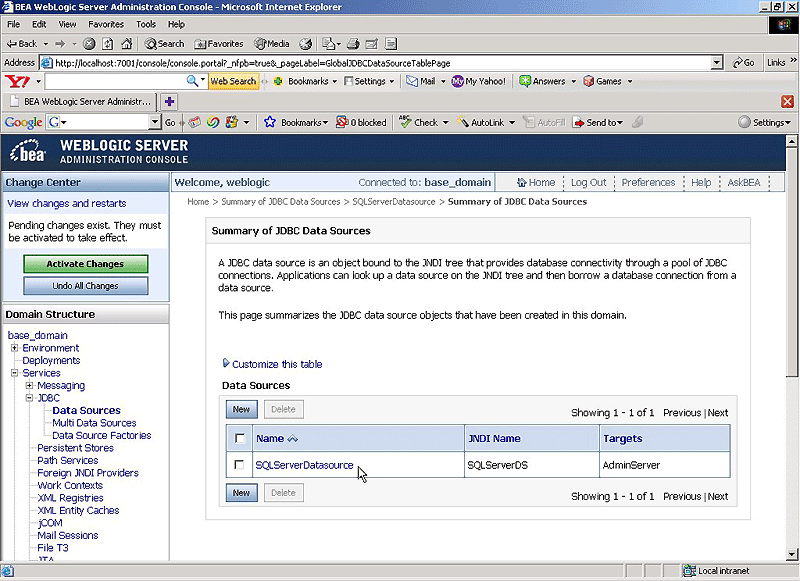Select Persistent Stores tree item

pos(76,448)
